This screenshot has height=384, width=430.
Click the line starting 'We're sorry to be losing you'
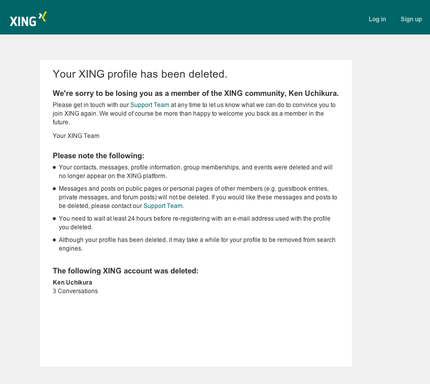pos(196,93)
